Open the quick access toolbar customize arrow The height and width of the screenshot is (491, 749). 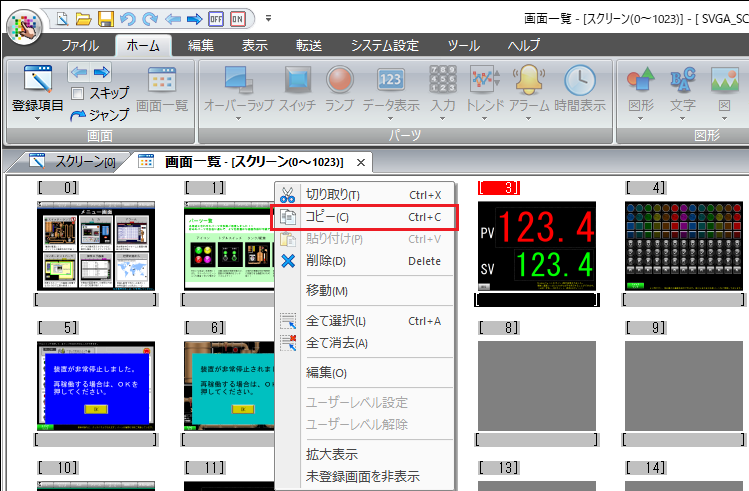pyautogui.click(x=268, y=18)
